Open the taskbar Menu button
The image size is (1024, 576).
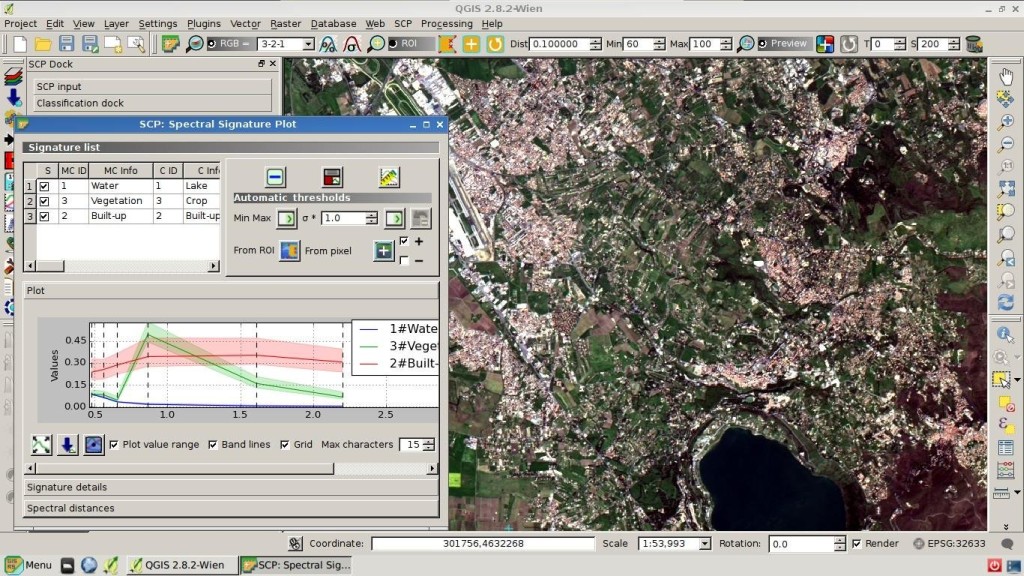coord(29,566)
